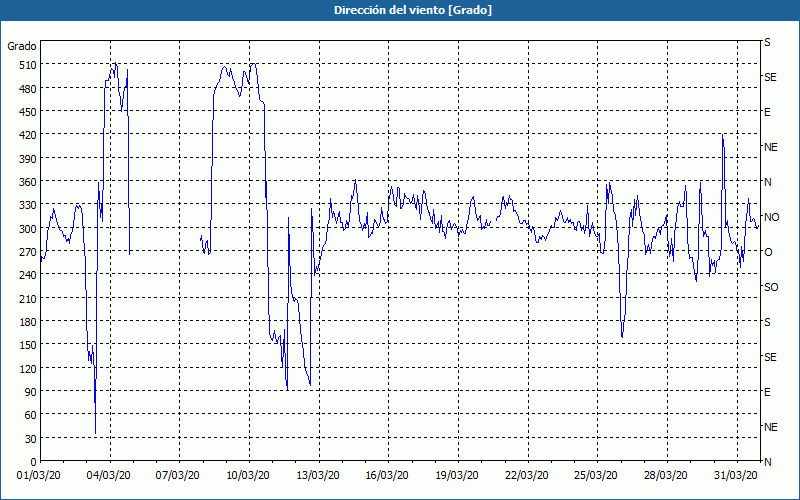Viewport: 800px width, 500px height.
Task: Click the 60 degree axis label
Action: (x=31, y=415)
